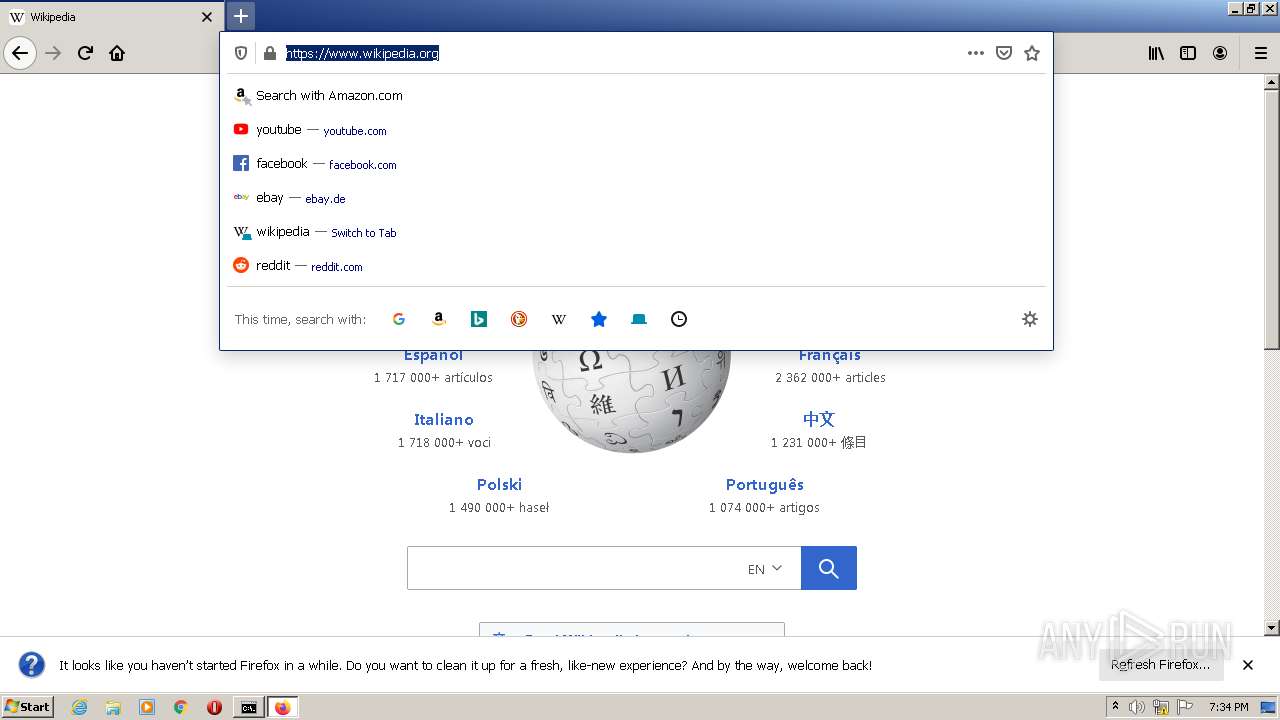Open Opera from the taskbar

(x=214, y=707)
